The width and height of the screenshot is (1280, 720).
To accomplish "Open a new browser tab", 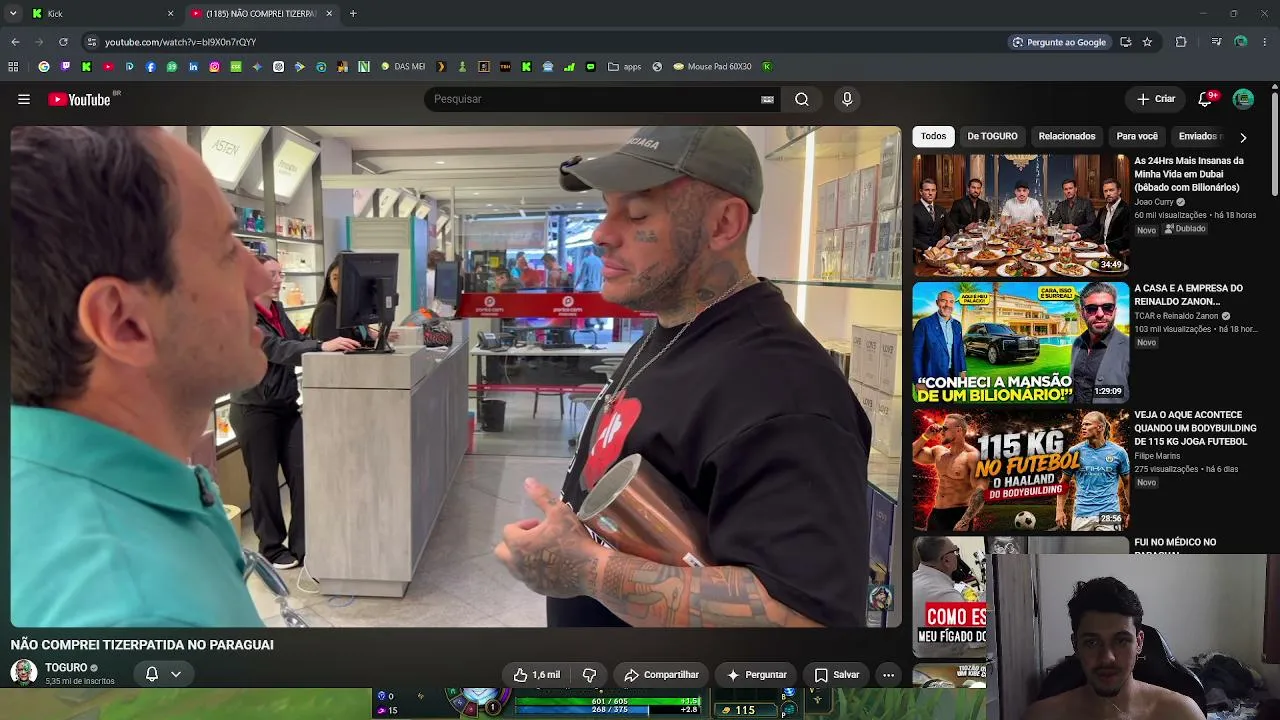I will [x=353, y=14].
